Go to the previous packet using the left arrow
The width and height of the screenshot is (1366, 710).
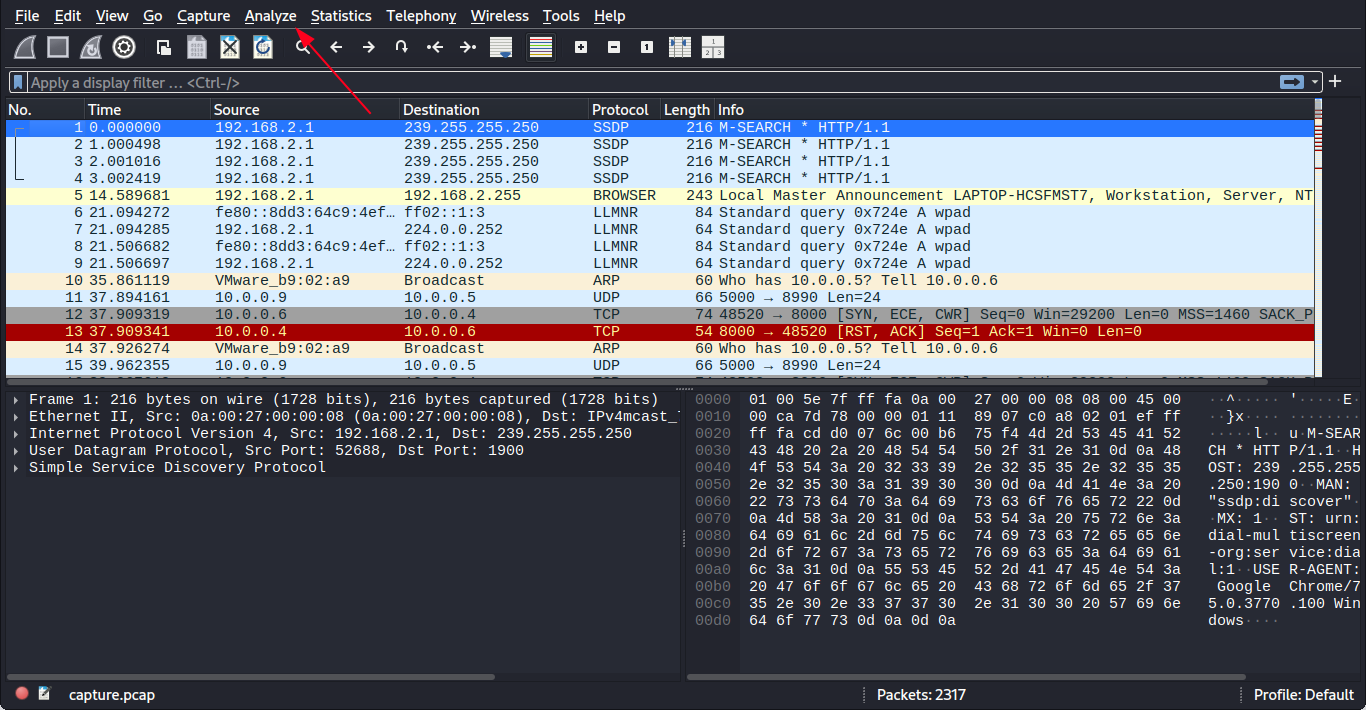click(x=336, y=47)
